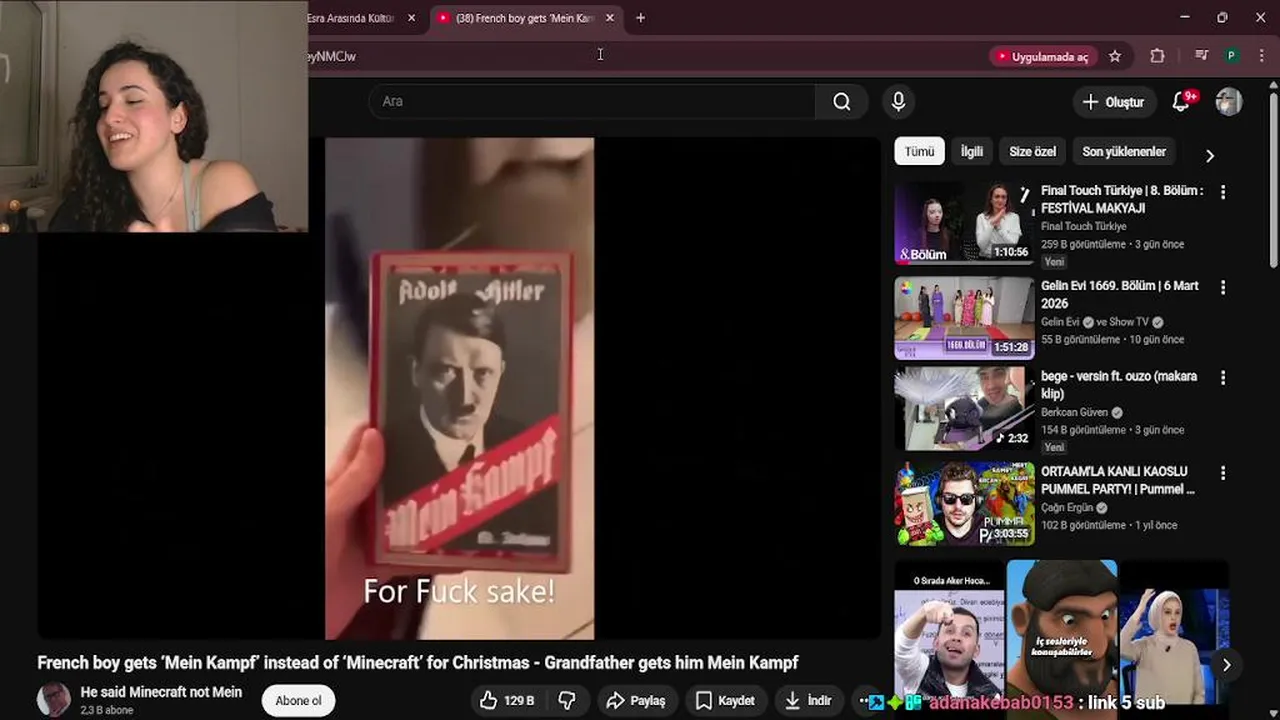Open options for ORTAAM'LA KANLI KAOSLU video
This screenshot has width=1280, height=720.
tap(1222, 473)
